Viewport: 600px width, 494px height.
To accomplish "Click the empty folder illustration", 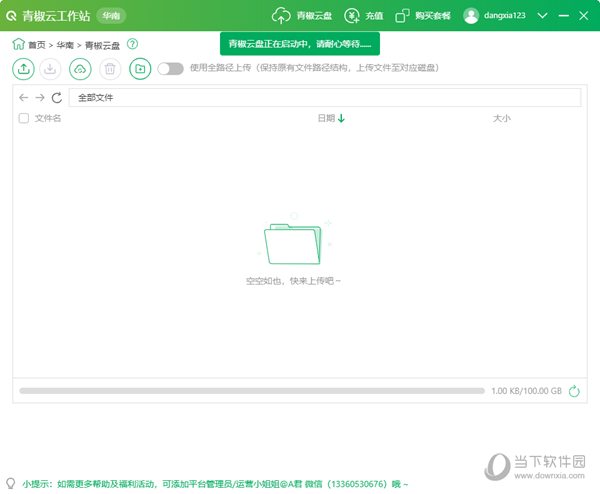I will point(293,240).
